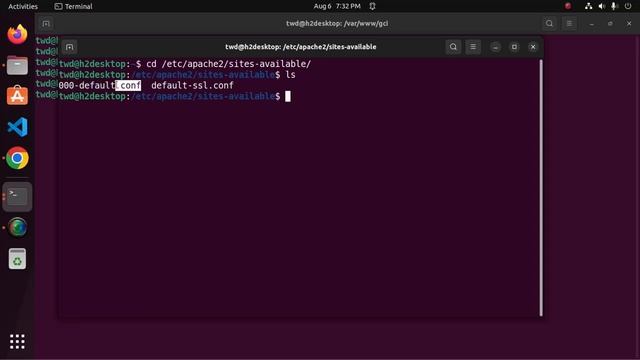Open the globe browser icon in dock
Screen dimensions: 640x360
tap(17, 227)
